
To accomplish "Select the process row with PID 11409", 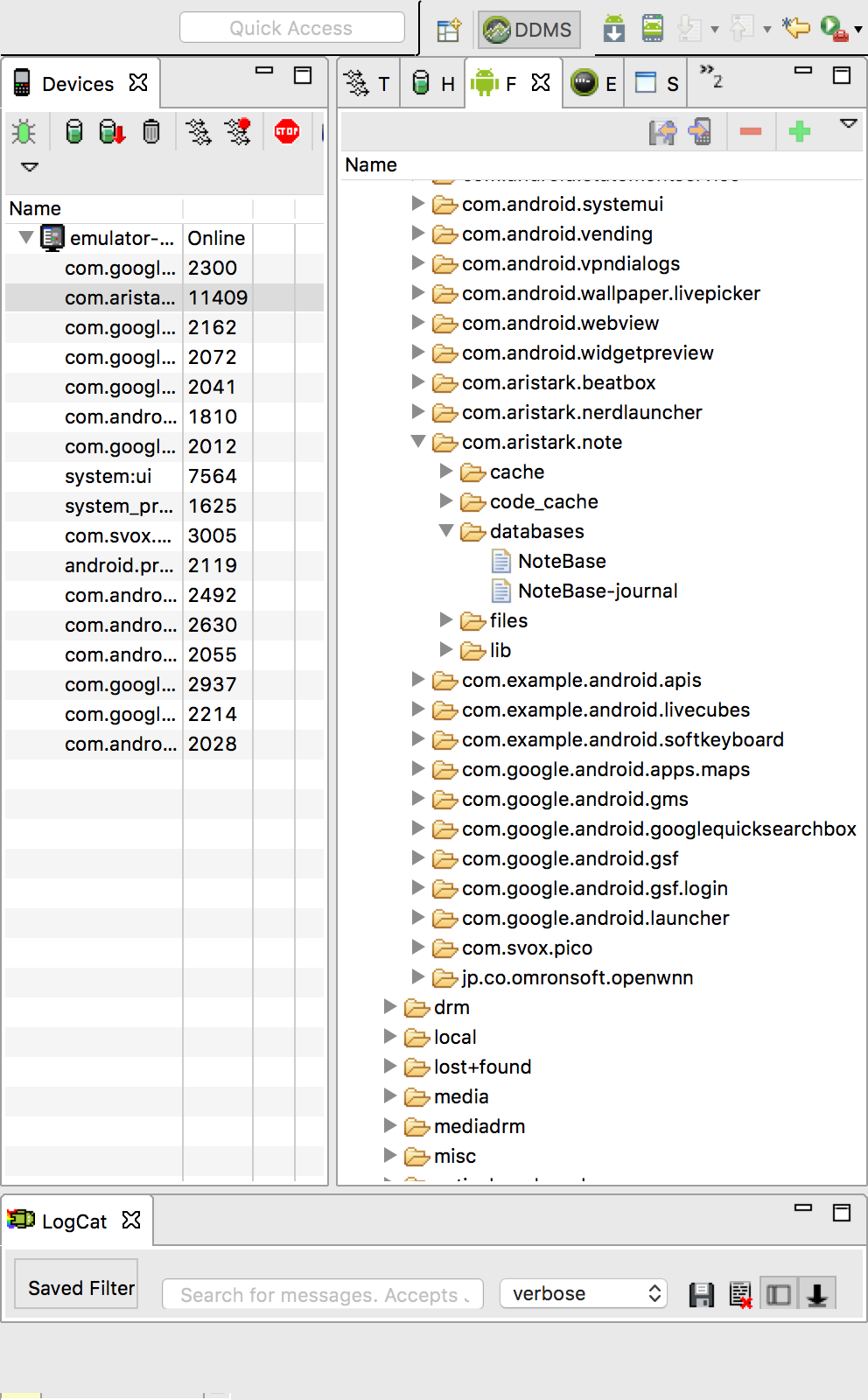I will (x=164, y=297).
